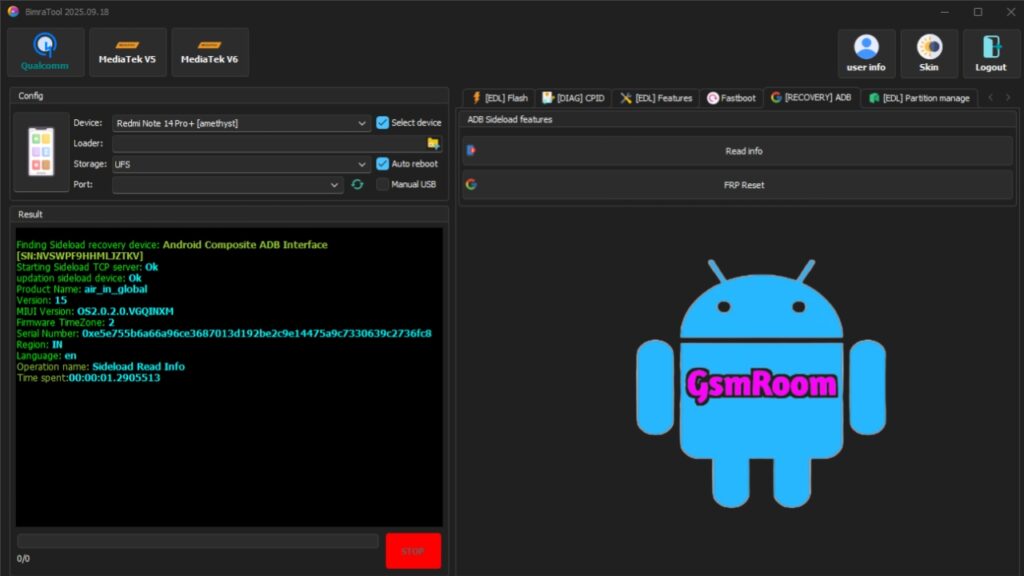The width and height of the screenshot is (1024, 576).
Task: Switch to MediaTek V5 mode
Action: [x=127, y=52]
